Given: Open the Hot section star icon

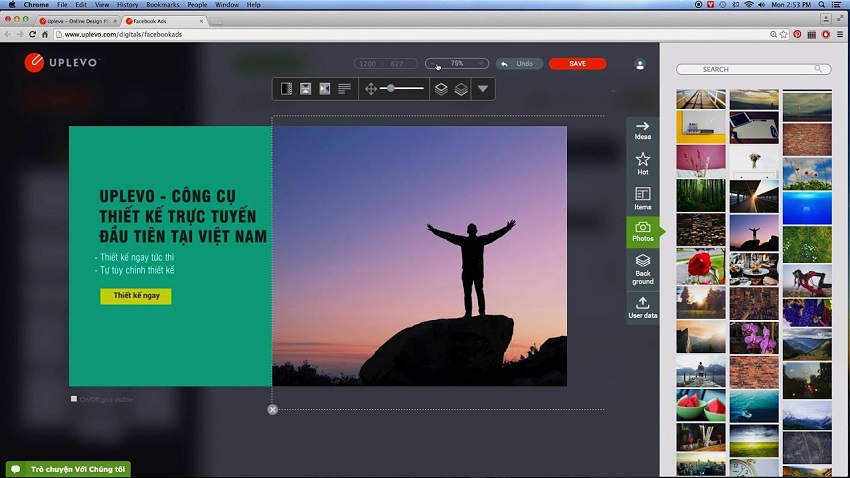Looking at the screenshot, I should [642, 163].
